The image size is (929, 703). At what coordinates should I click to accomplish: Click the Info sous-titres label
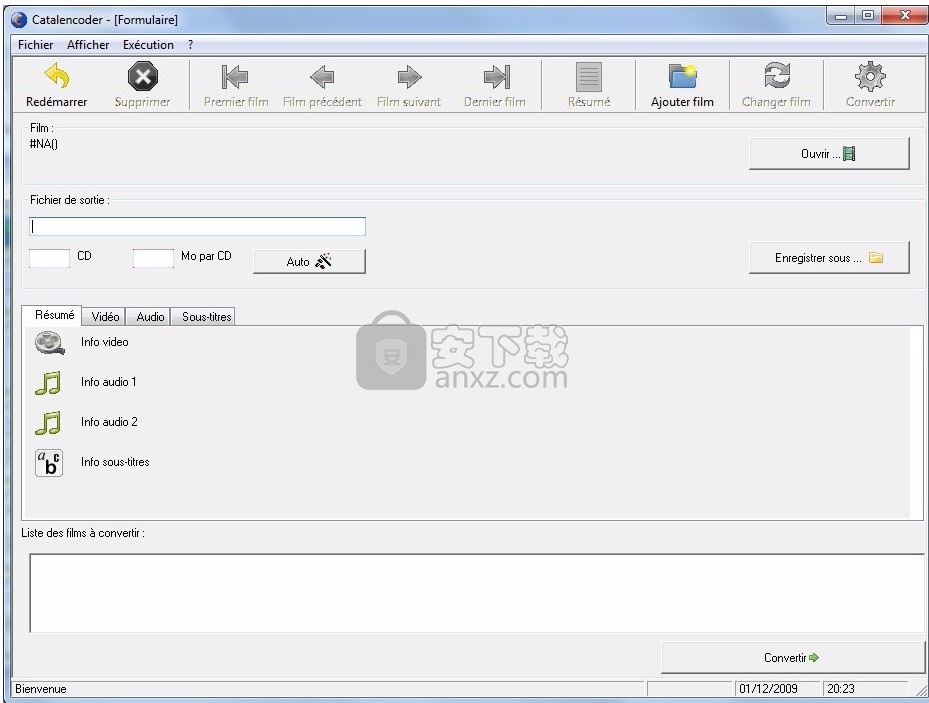click(115, 463)
